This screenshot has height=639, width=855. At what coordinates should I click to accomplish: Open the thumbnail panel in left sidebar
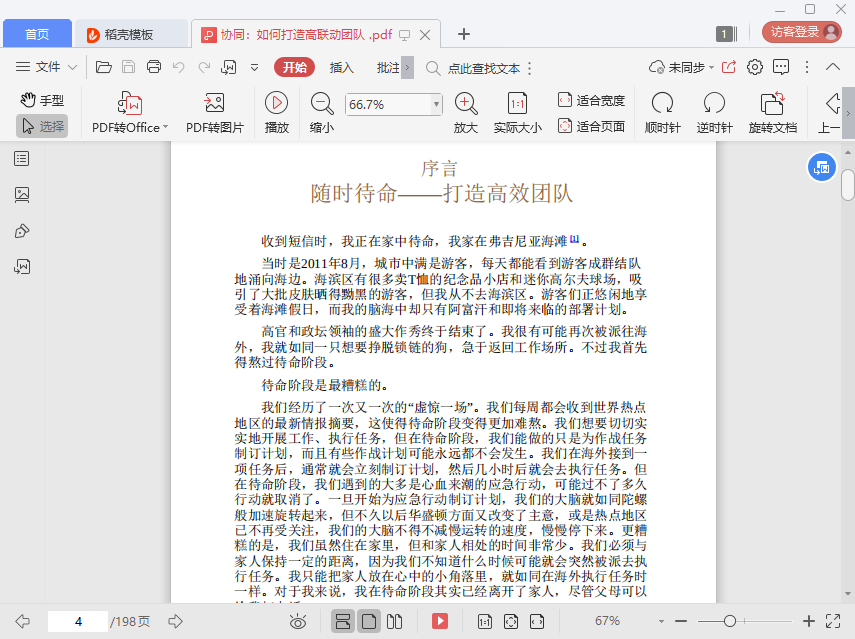pyautogui.click(x=22, y=195)
